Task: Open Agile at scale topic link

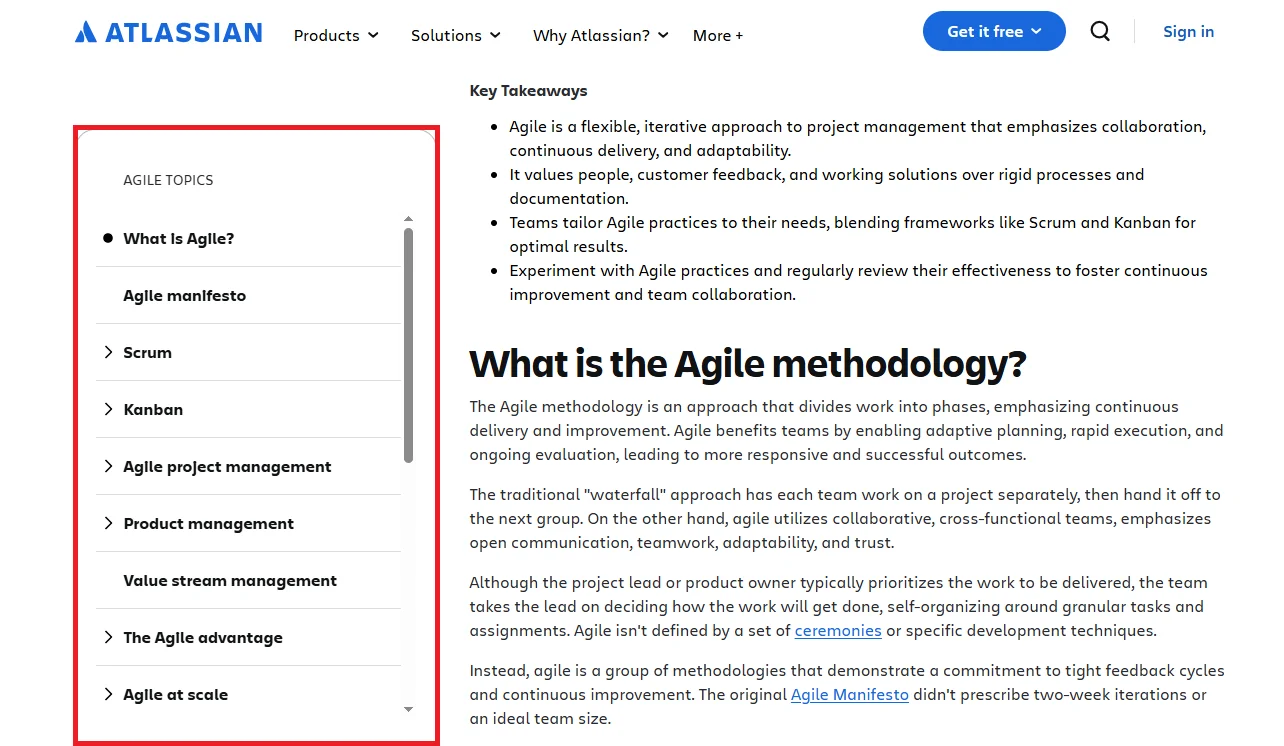Action: coord(176,694)
